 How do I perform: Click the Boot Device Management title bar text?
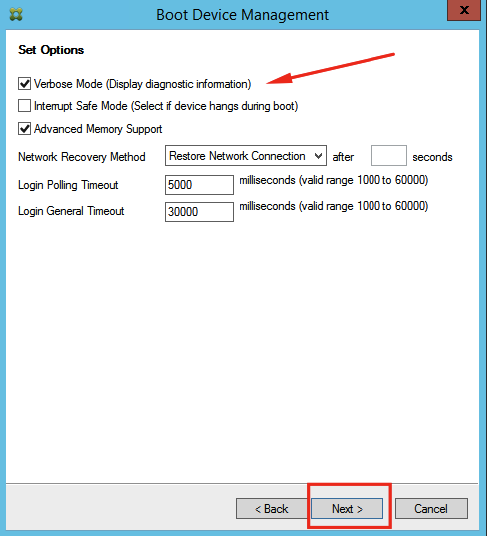tap(242, 15)
